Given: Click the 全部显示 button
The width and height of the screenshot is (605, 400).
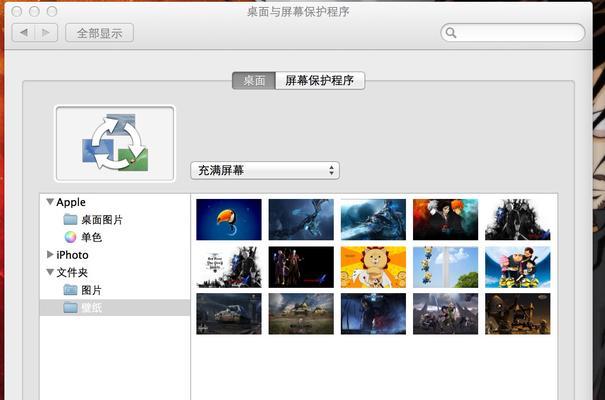Looking at the screenshot, I should pos(100,33).
